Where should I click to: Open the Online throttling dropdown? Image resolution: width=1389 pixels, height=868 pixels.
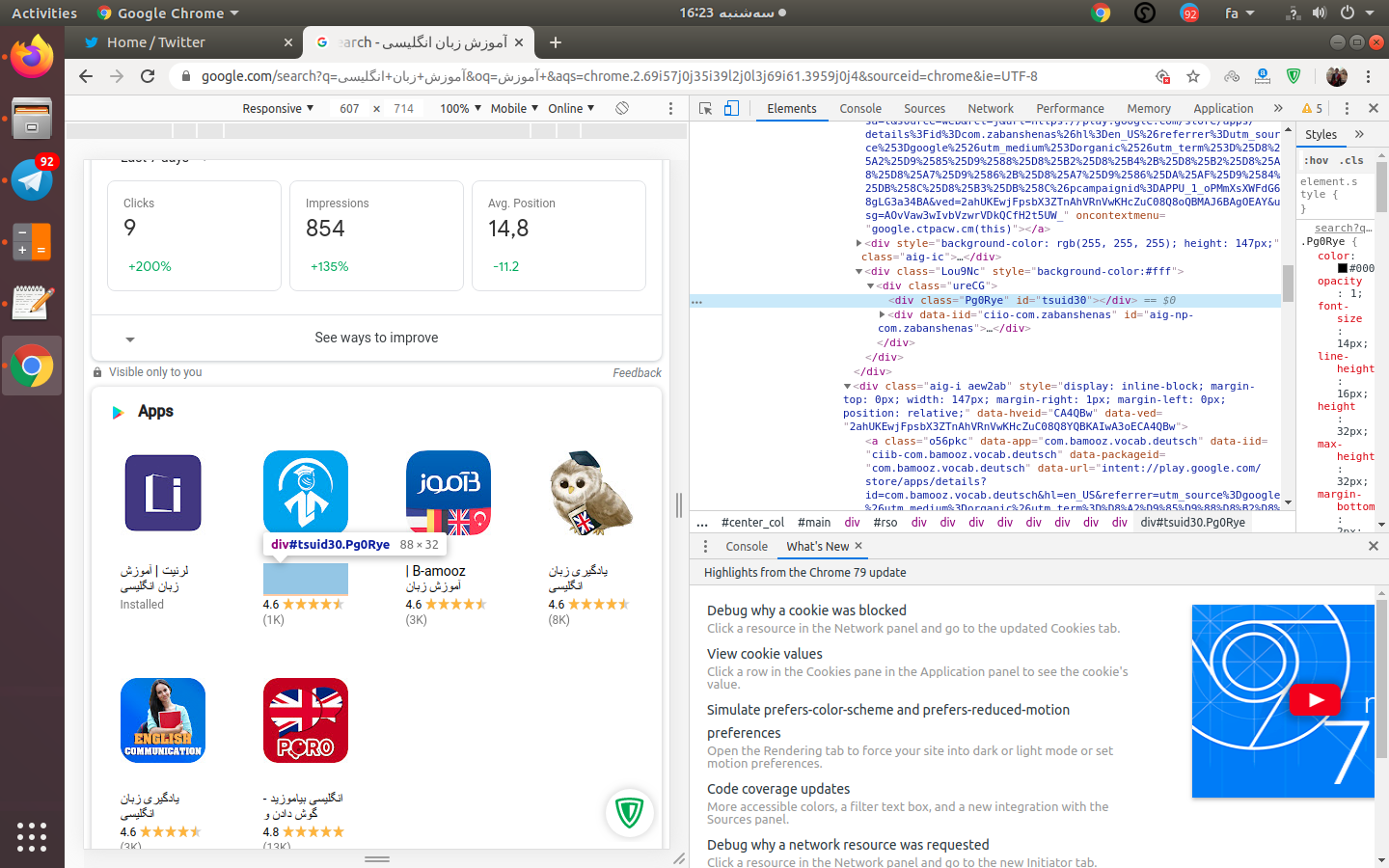(x=571, y=108)
